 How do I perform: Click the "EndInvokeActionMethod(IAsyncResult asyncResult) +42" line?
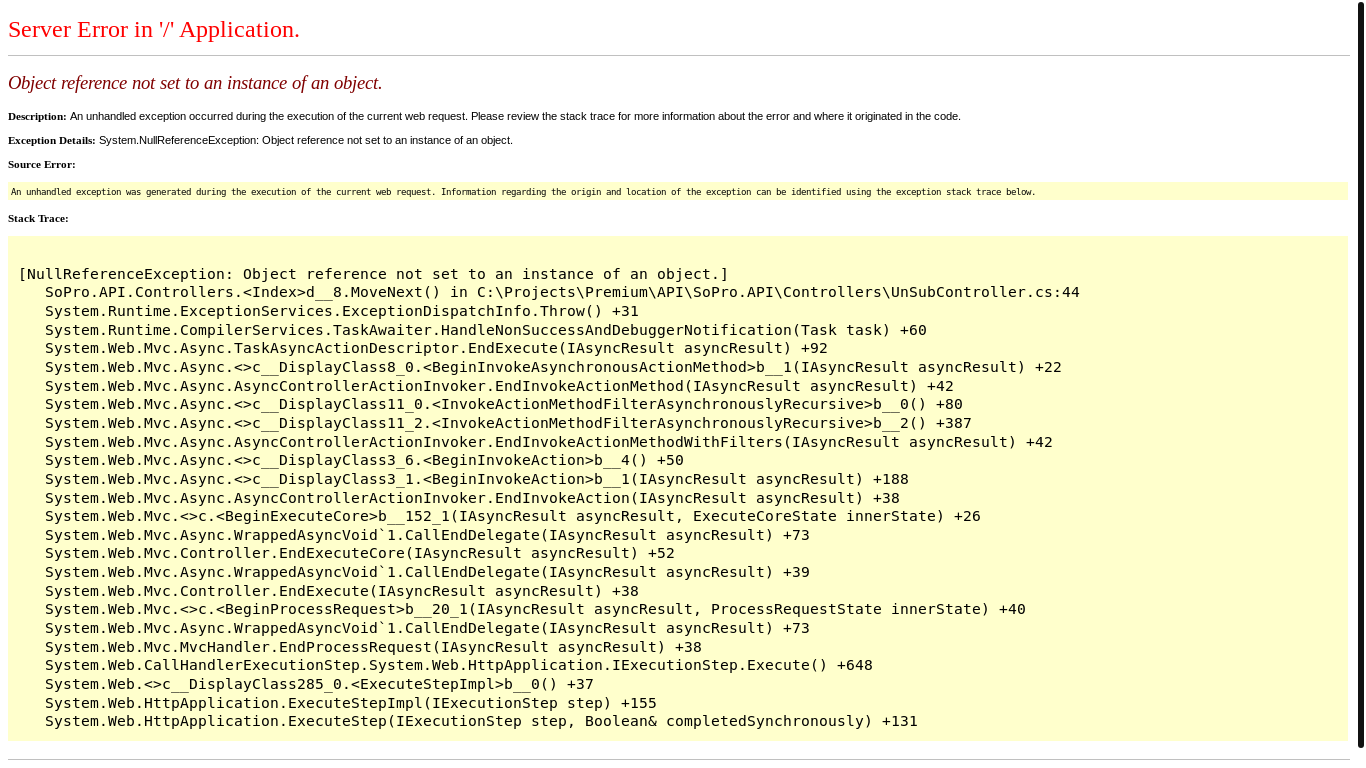(x=499, y=386)
